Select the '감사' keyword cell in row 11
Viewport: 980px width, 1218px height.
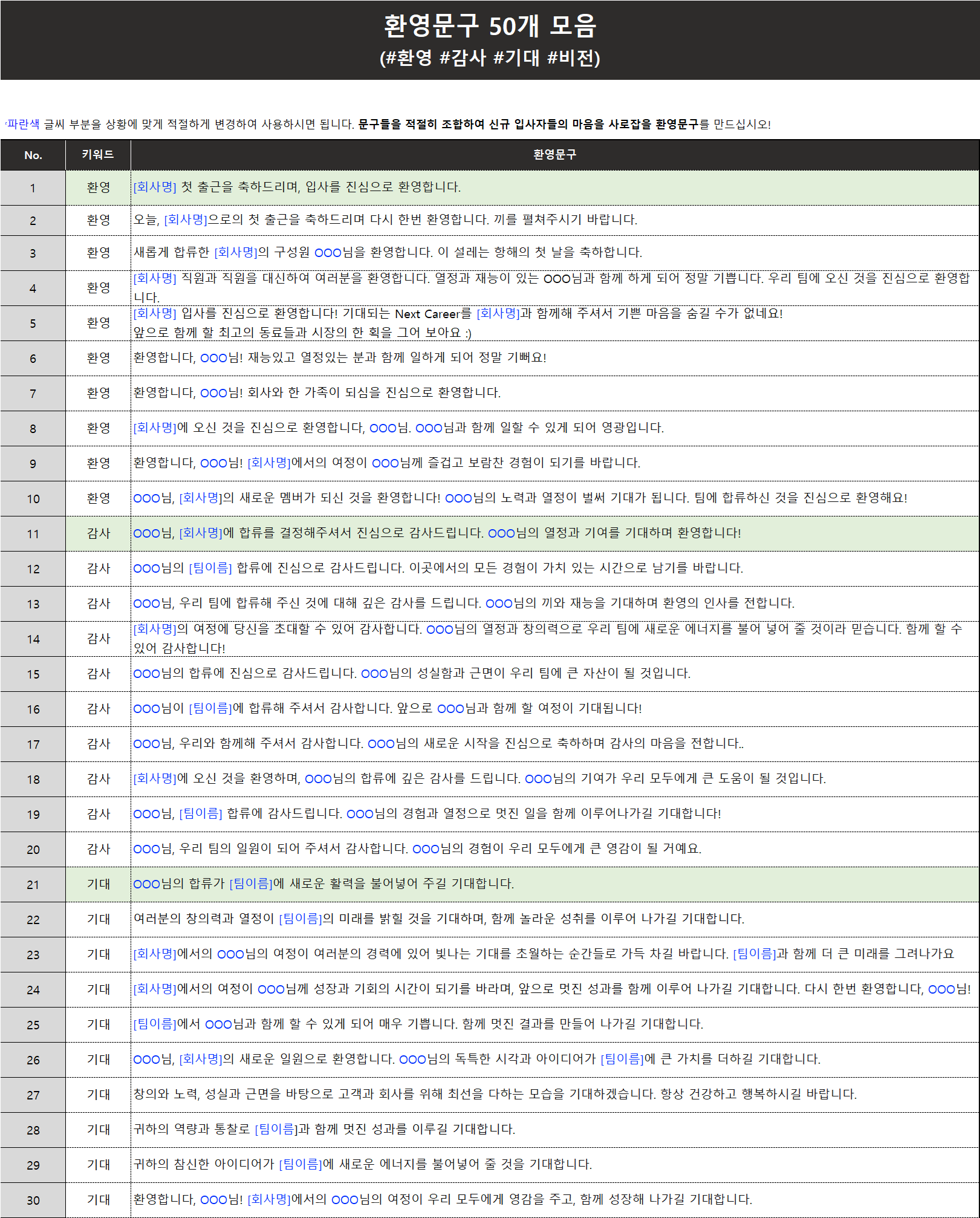click(98, 533)
